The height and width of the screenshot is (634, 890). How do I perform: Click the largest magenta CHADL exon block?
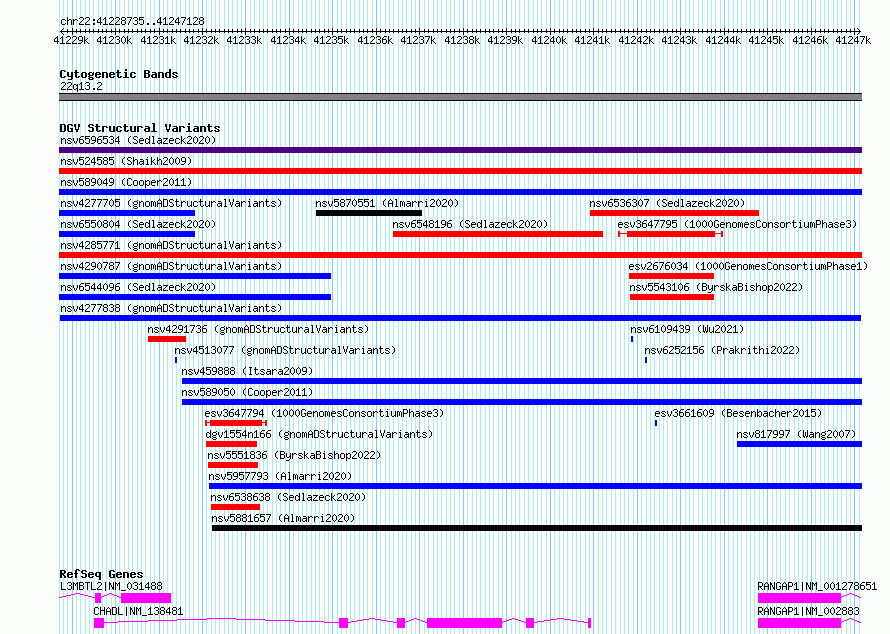[x=464, y=623]
